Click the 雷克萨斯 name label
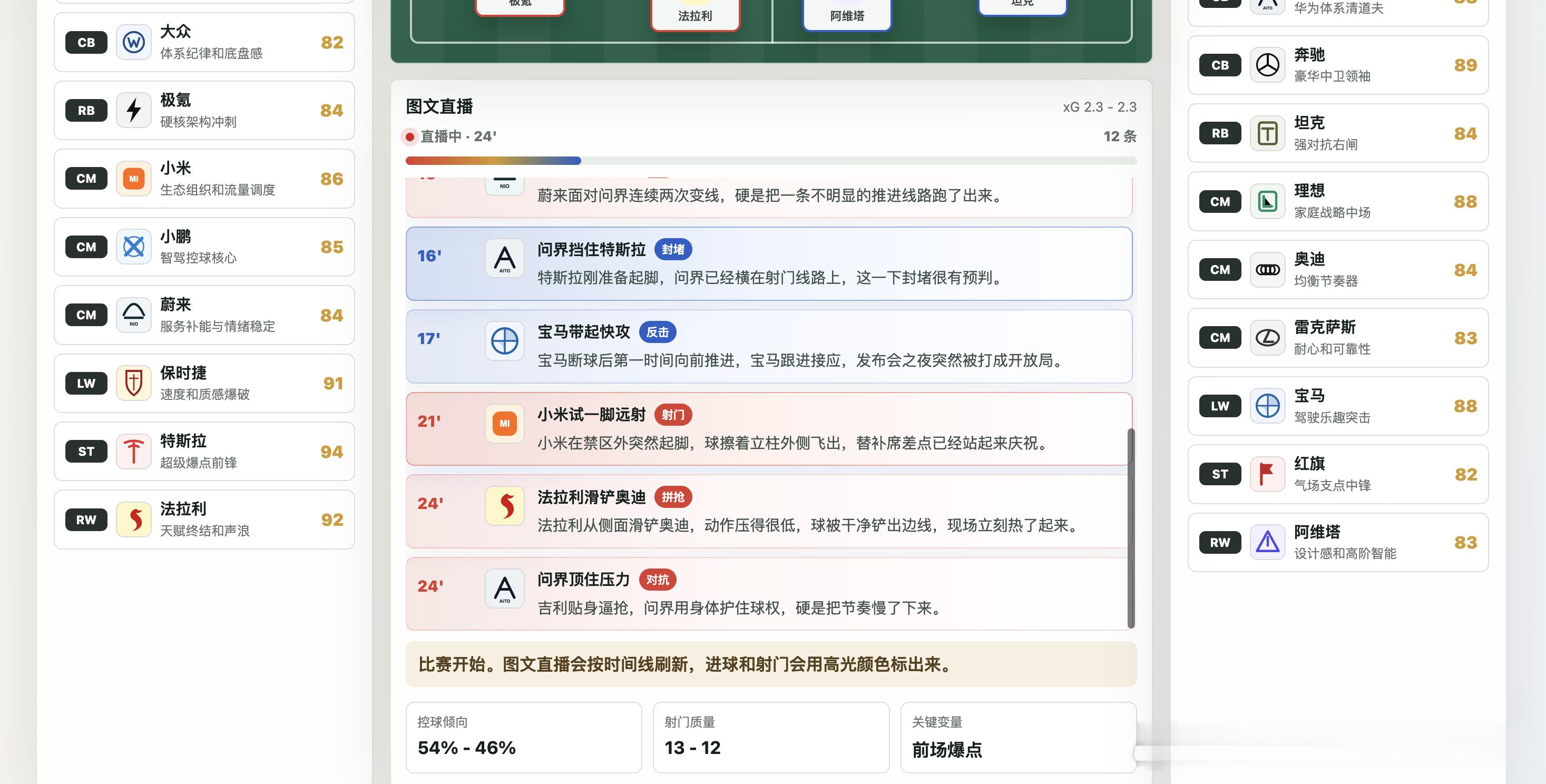The width and height of the screenshot is (1546, 784). pos(1325,327)
